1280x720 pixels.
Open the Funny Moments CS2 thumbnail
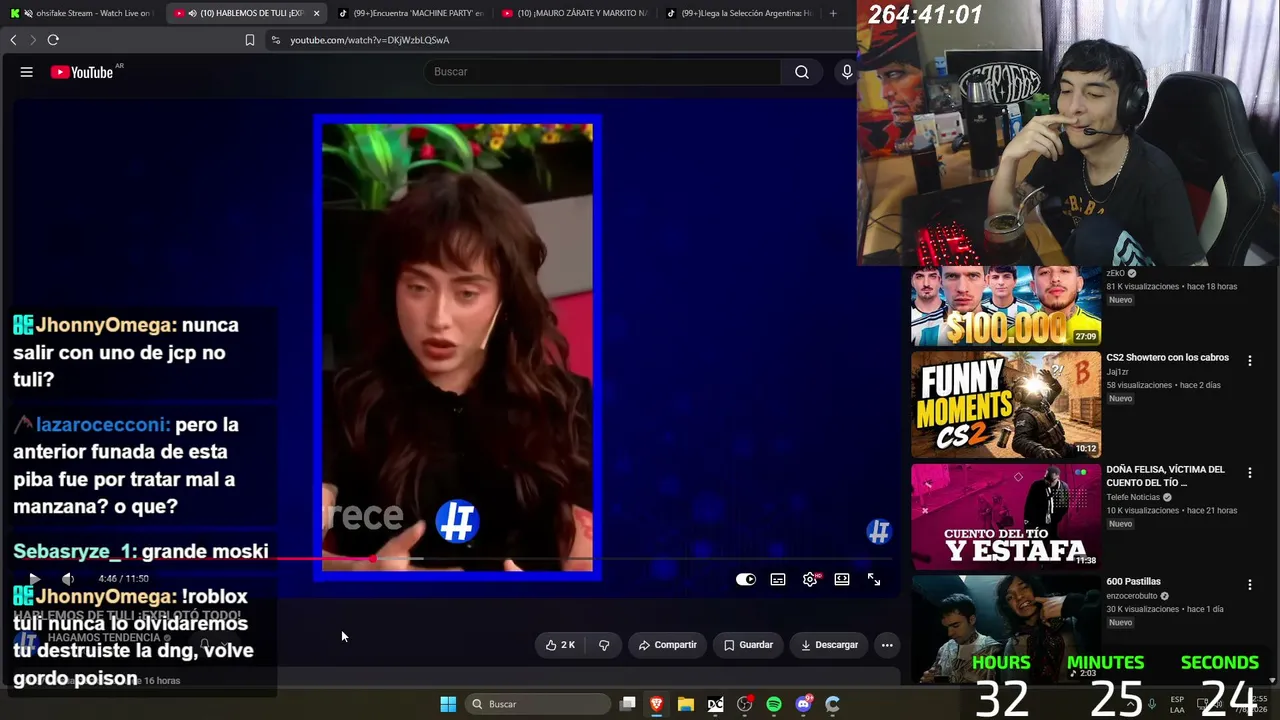(x=1006, y=404)
